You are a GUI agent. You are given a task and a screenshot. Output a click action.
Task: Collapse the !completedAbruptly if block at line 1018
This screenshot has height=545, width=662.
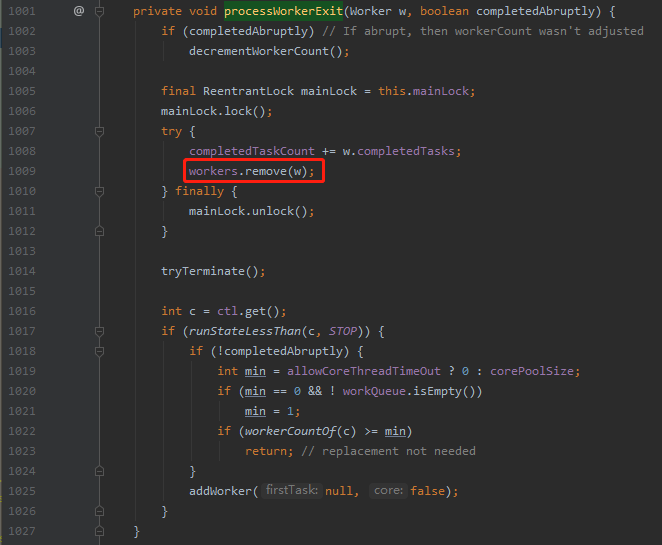tap(100, 352)
